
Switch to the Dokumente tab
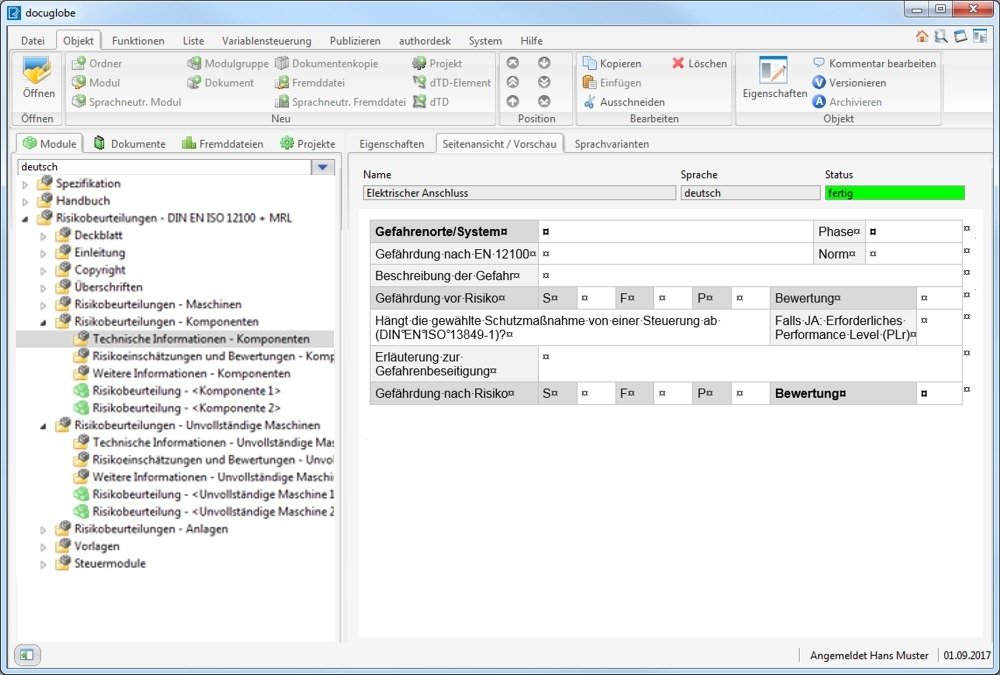pyautogui.click(x=129, y=144)
